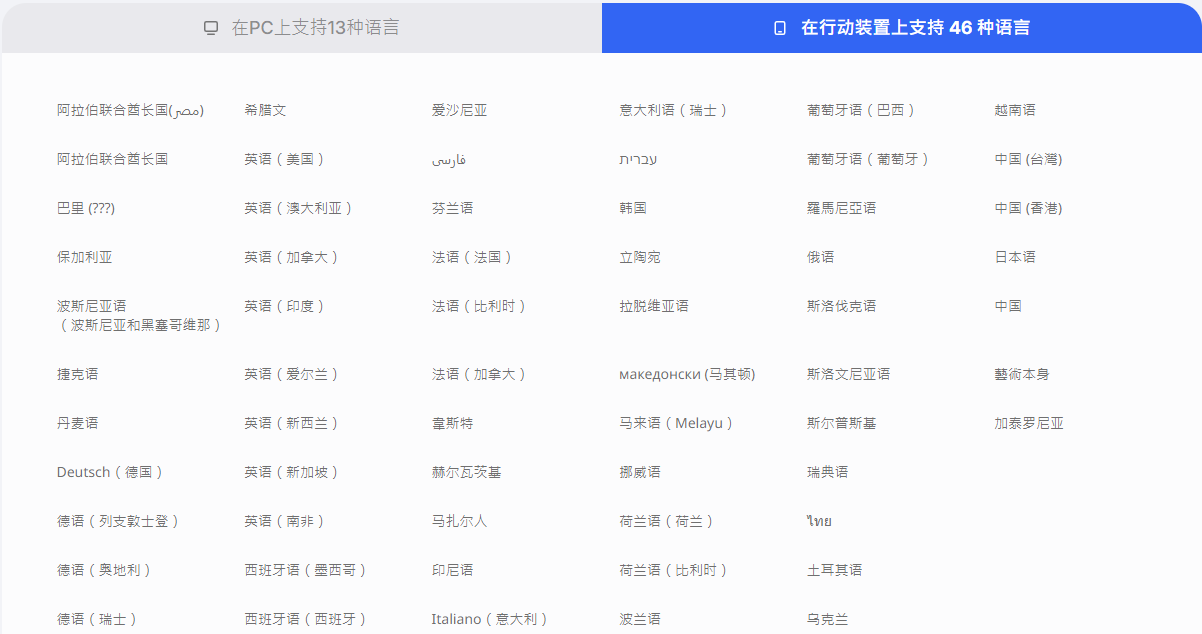This screenshot has height=634, width=1202.
Task: Select 法语（比利时）
Action: (x=481, y=306)
